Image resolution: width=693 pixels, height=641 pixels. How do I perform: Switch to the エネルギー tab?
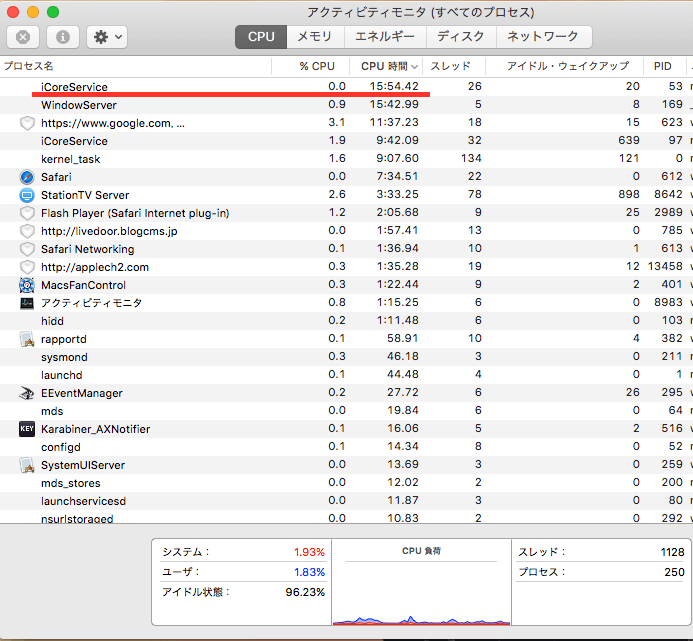(385, 37)
